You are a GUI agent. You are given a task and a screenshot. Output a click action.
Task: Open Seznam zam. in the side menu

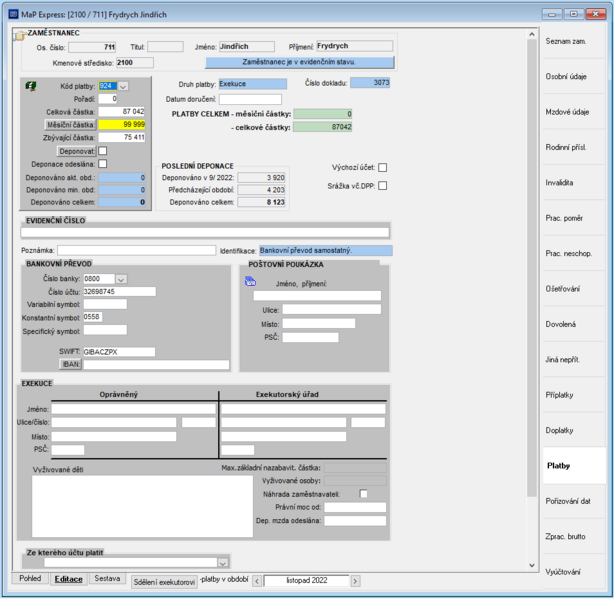point(574,41)
